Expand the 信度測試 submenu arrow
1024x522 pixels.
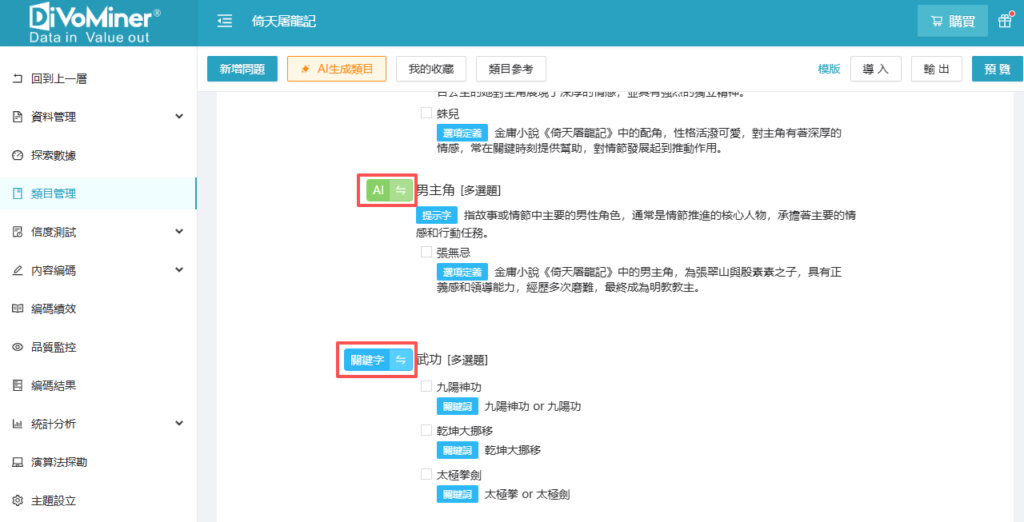click(179, 232)
